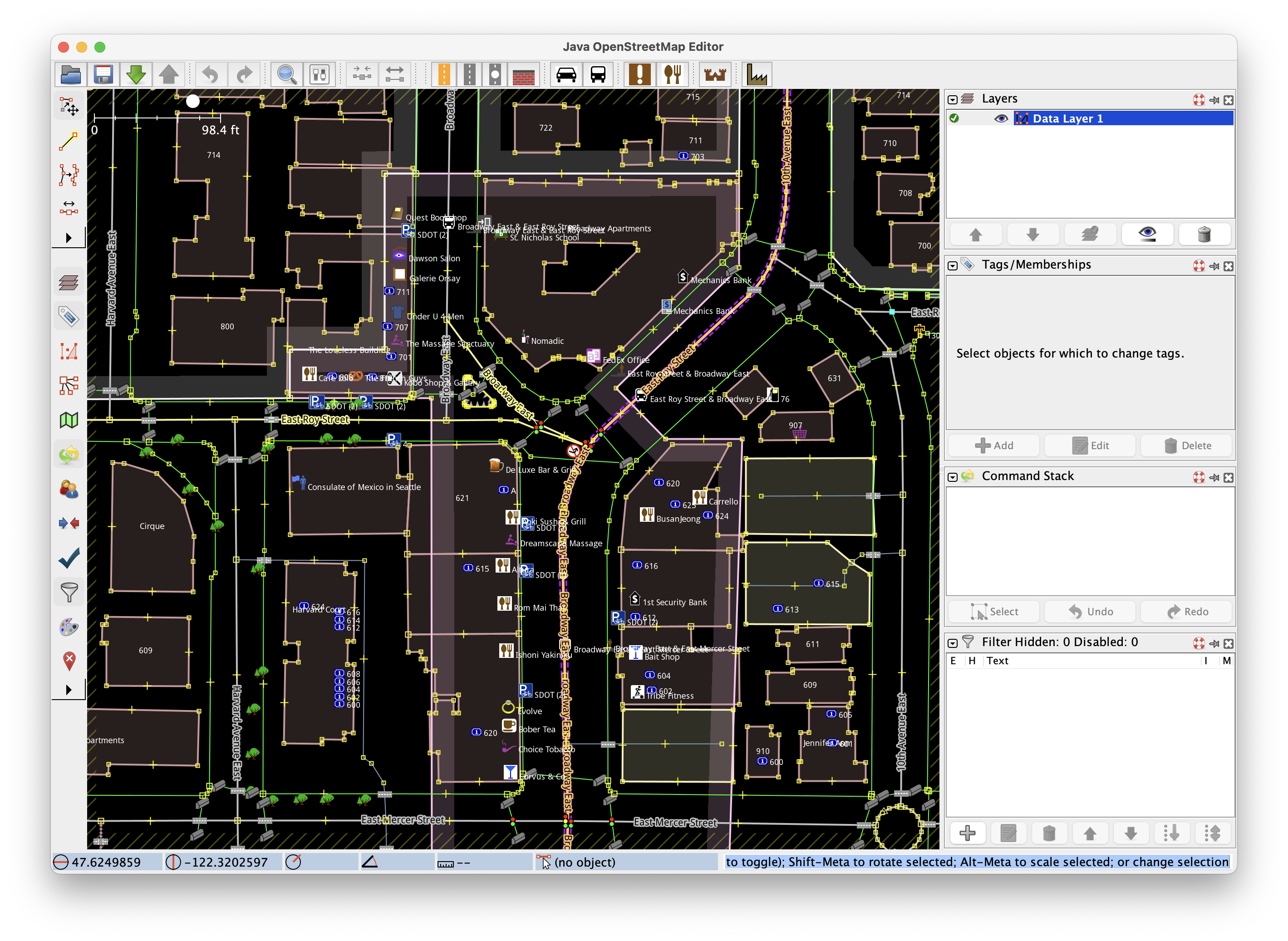This screenshot has height=941, width=1288.
Task: Collapse the Filter panel triangle
Action: click(x=953, y=643)
